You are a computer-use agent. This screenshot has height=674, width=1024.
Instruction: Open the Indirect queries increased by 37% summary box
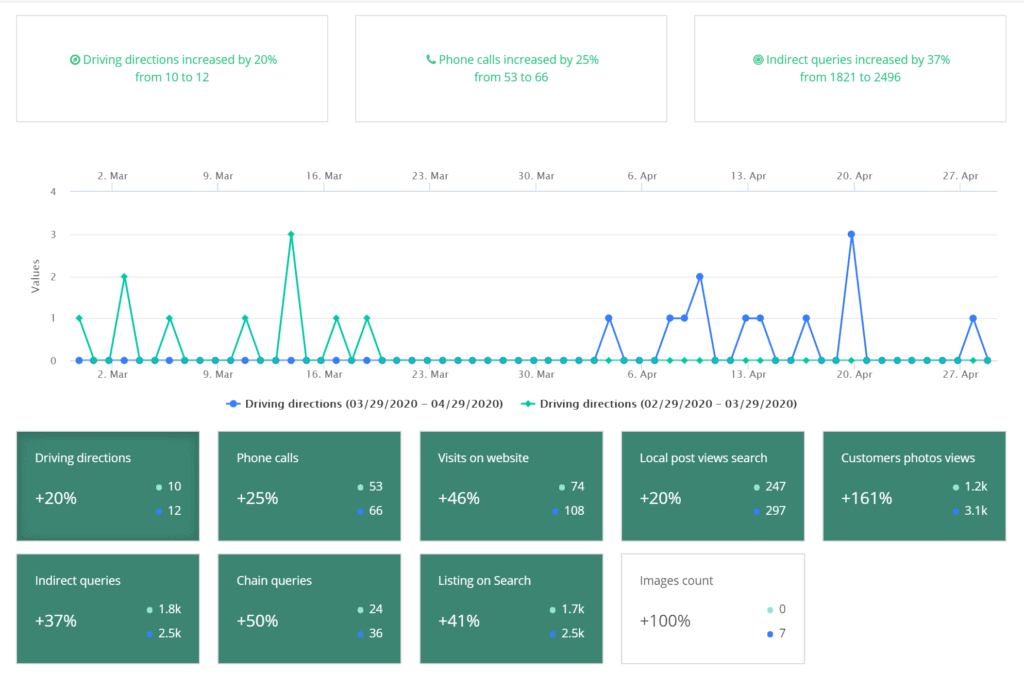coord(850,69)
